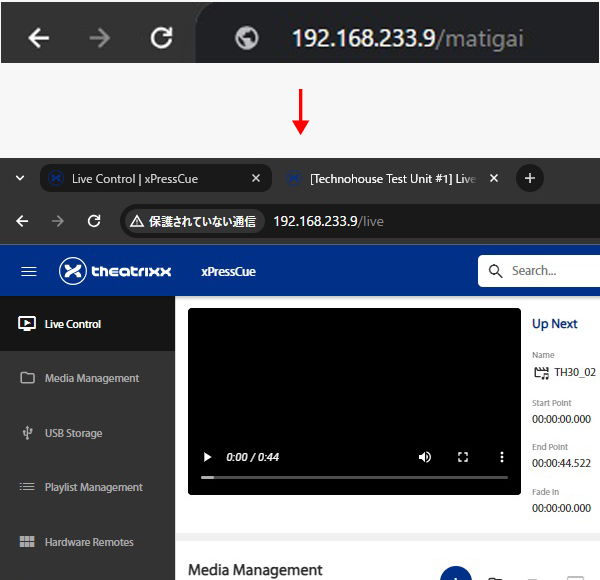
Task: Click the 192.168.233.9/live URL field
Action: coord(328,221)
